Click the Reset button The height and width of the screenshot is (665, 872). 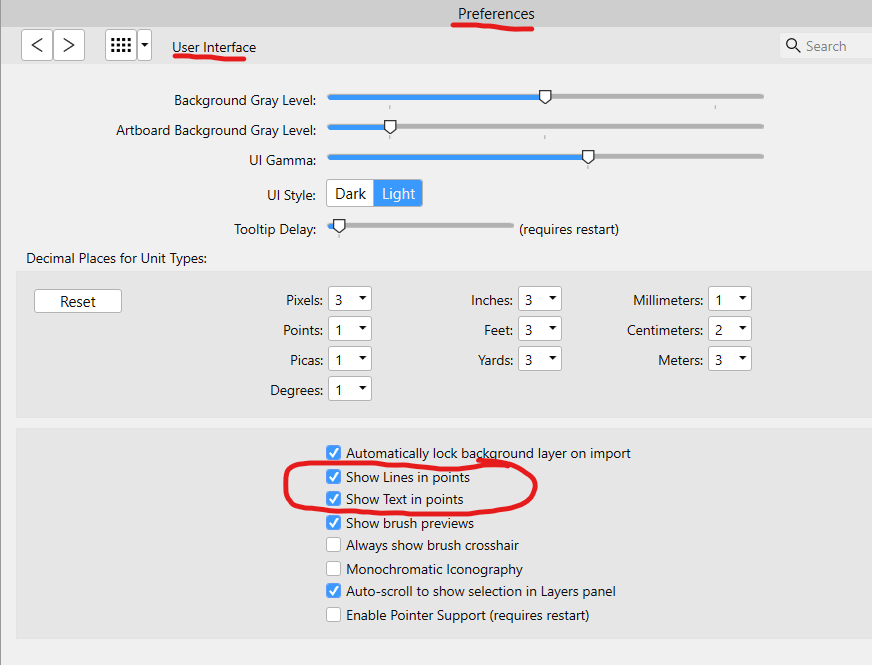click(77, 300)
